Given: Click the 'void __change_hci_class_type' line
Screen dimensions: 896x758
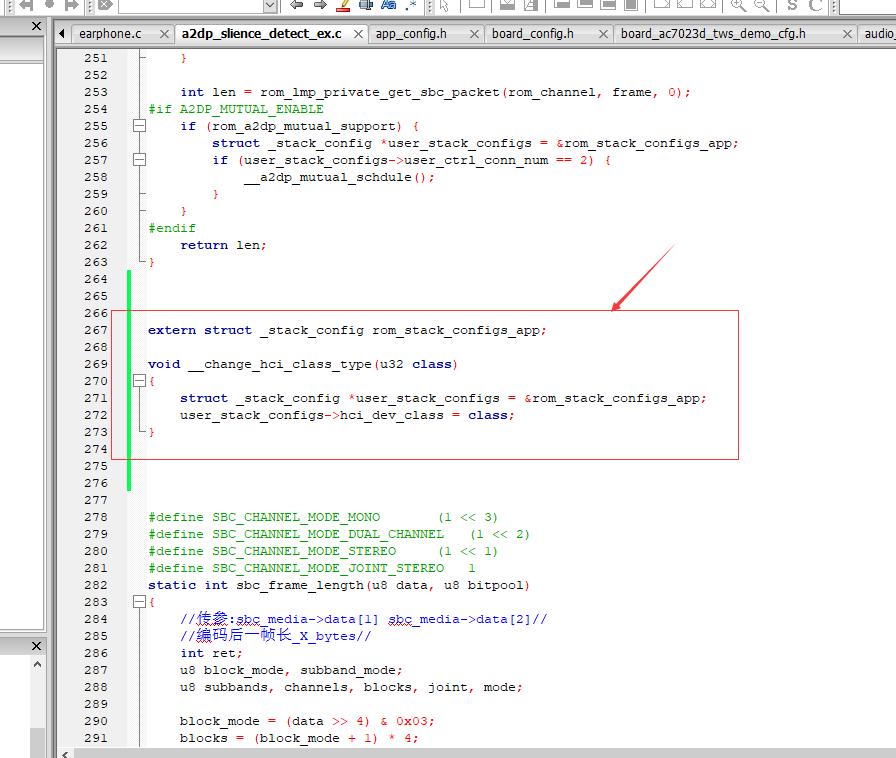Looking at the screenshot, I should coord(302,364).
